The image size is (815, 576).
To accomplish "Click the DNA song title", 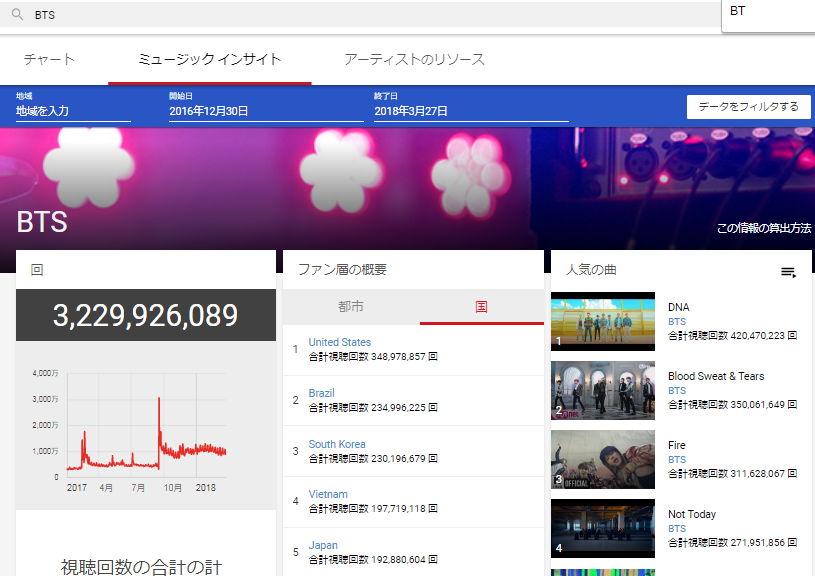I will click(x=678, y=307).
